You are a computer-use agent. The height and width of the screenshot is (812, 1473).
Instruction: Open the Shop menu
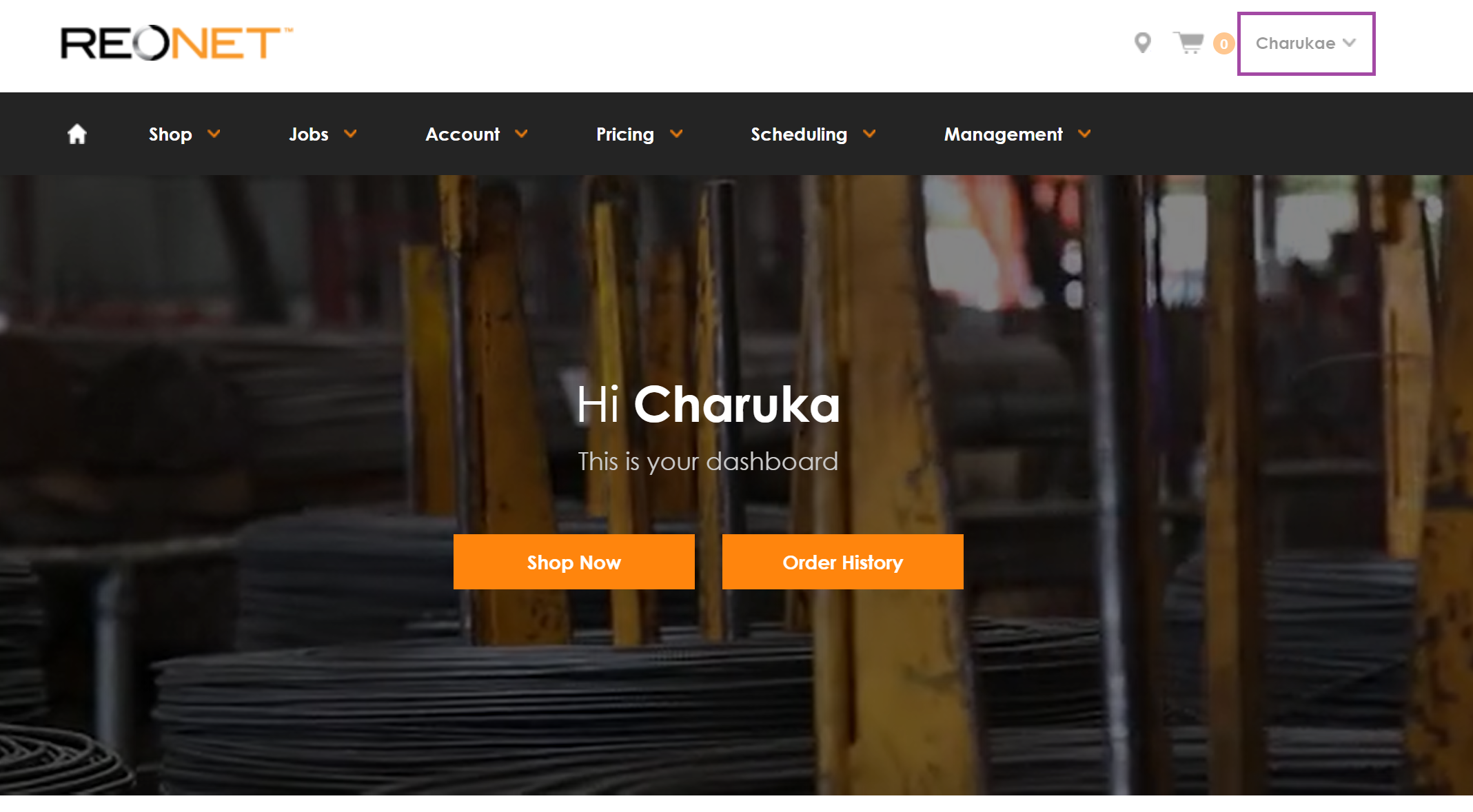(x=170, y=134)
